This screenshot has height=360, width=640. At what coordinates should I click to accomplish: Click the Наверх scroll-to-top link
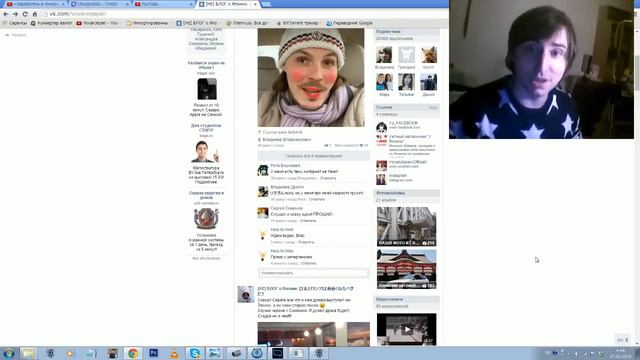tap(16, 35)
